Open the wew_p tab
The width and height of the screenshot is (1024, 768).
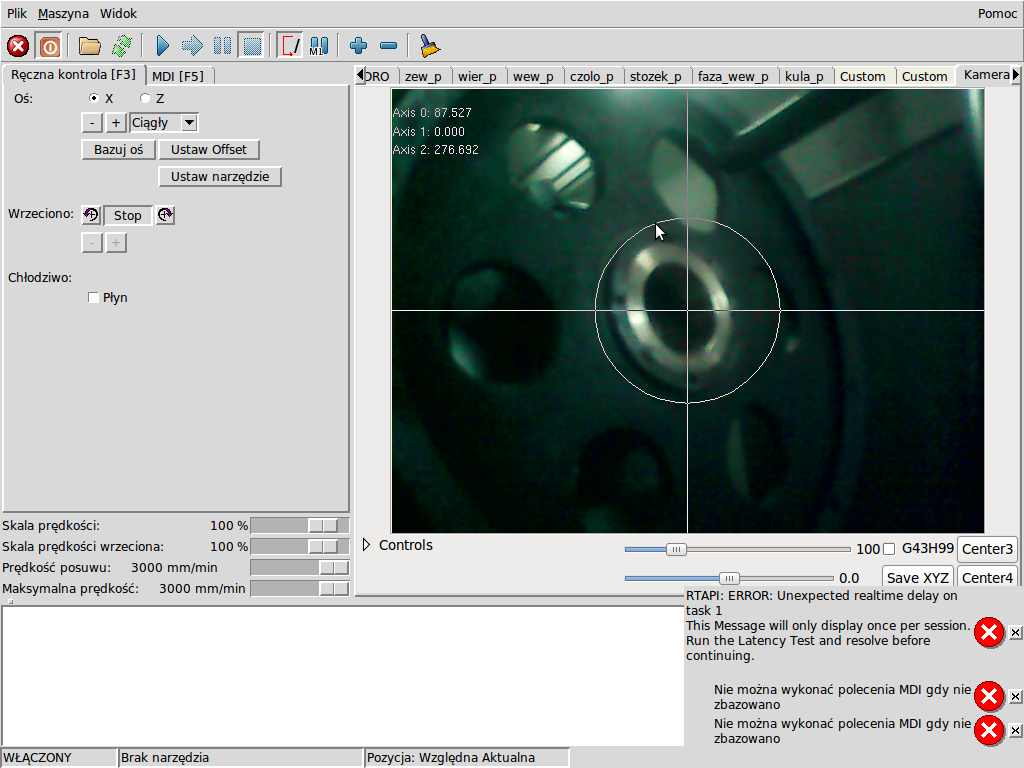tap(533, 76)
